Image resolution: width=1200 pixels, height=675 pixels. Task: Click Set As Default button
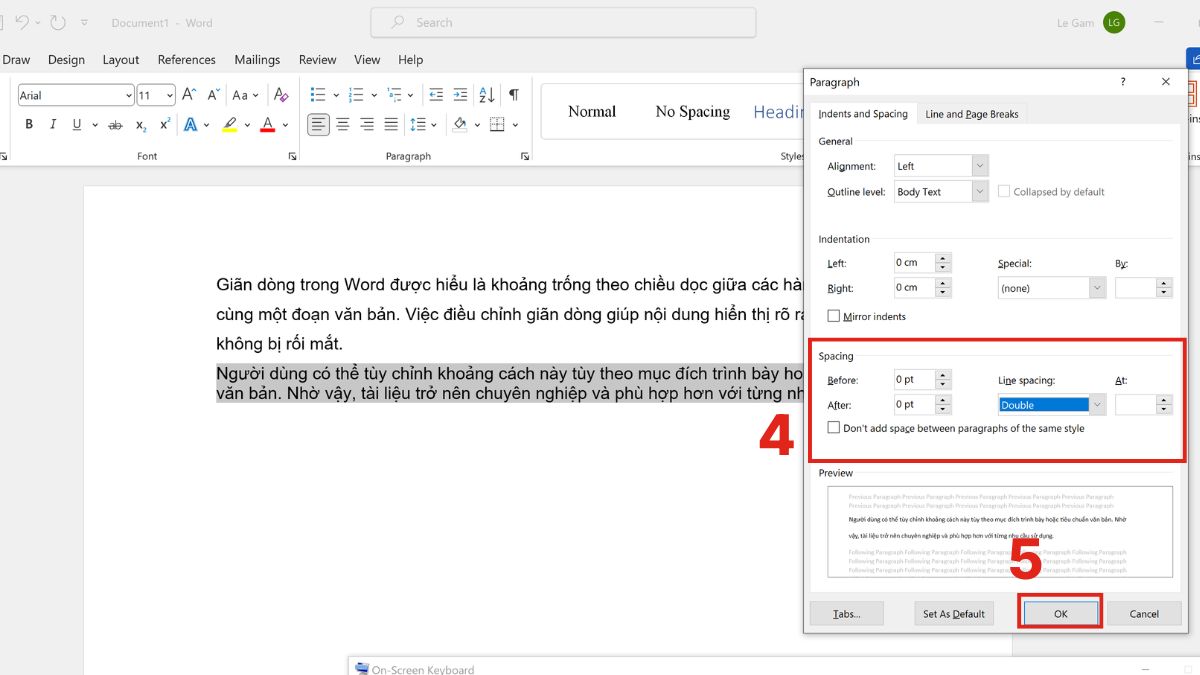coord(954,613)
